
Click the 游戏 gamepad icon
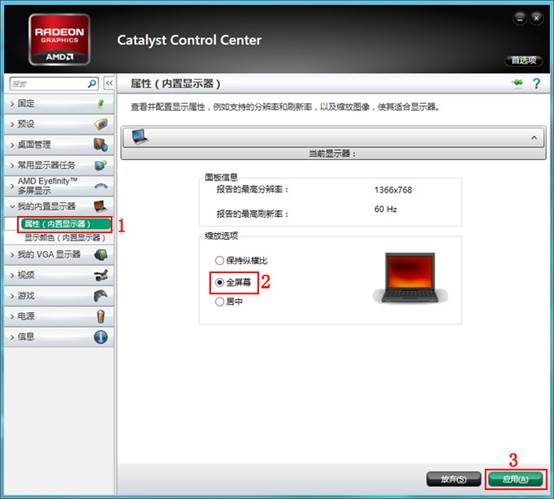pos(101,295)
